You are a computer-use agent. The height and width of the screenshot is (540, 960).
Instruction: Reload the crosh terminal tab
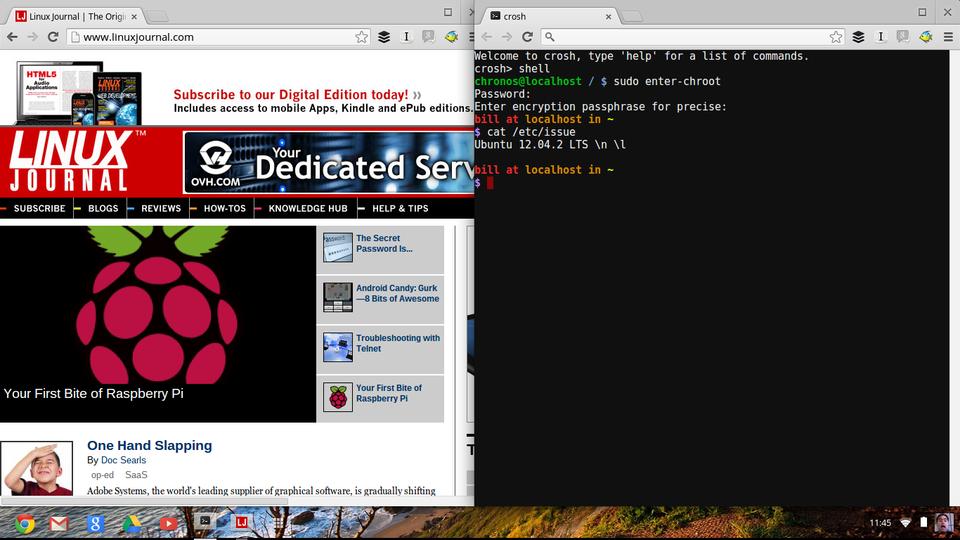tap(527, 37)
